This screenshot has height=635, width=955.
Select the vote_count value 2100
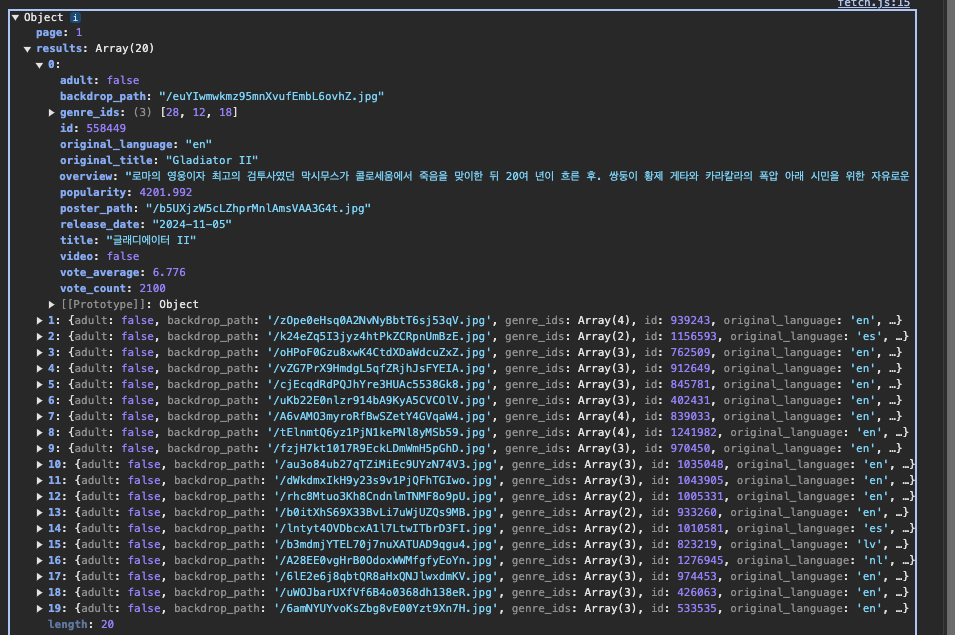coord(152,289)
